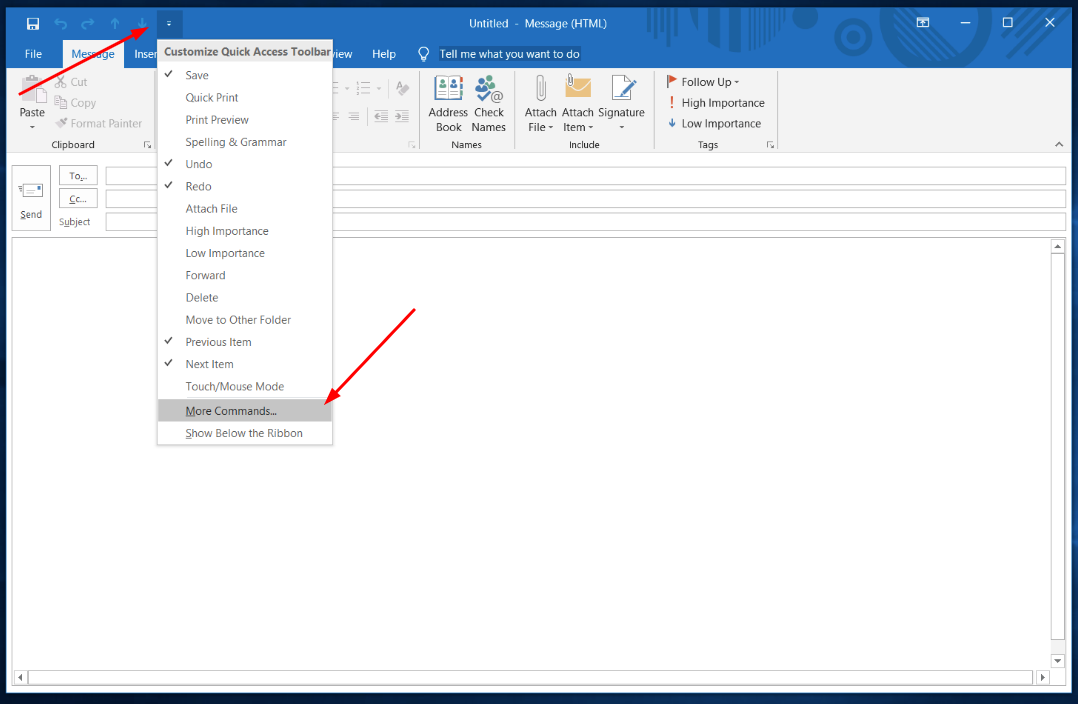The width and height of the screenshot is (1078, 704).
Task: Select Move to Other Folder entry
Action: [245, 320]
